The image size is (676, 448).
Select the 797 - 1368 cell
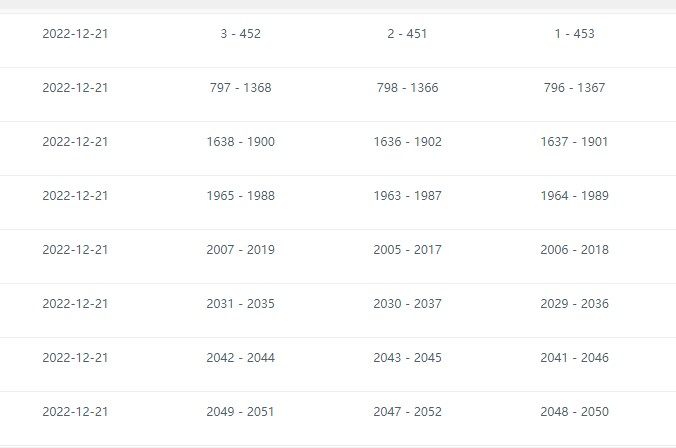[240, 88]
